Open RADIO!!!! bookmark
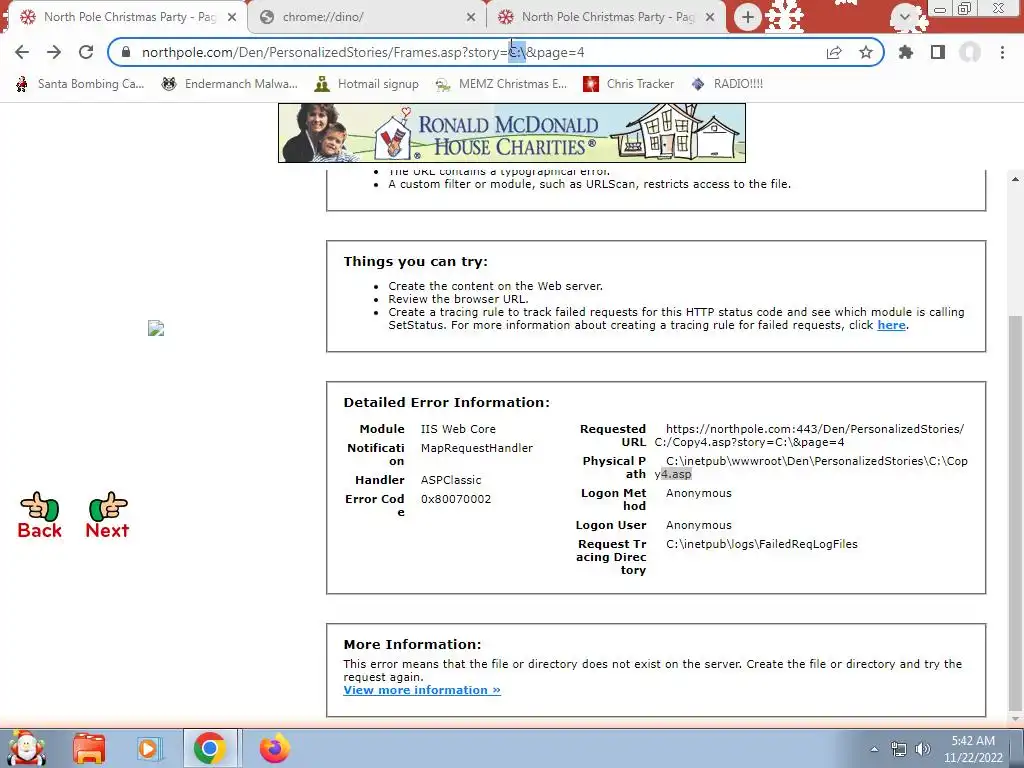The image size is (1024, 768). tap(727, 84)
